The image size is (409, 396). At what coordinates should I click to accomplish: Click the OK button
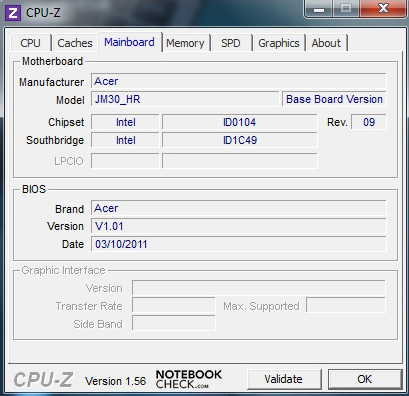coord(365,379)
